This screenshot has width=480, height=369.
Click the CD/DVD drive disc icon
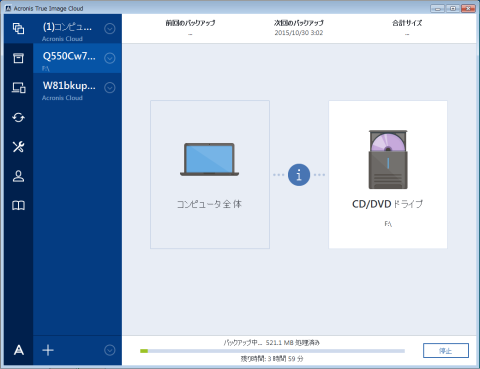(388, 160)
